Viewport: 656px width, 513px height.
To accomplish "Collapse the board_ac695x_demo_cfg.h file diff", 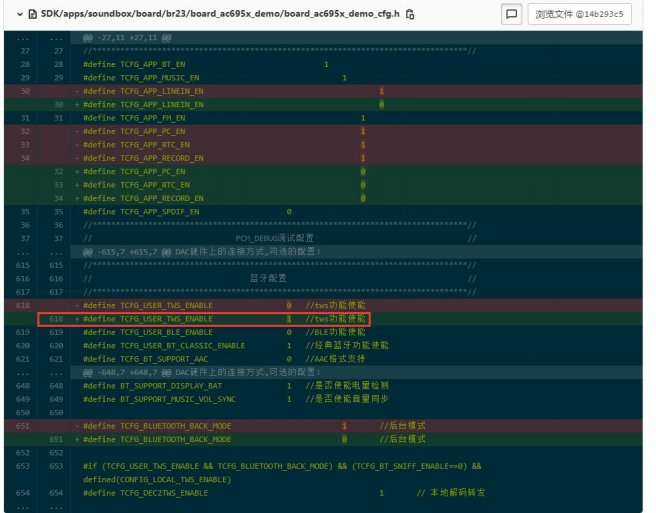I will [x=19, y=14].
